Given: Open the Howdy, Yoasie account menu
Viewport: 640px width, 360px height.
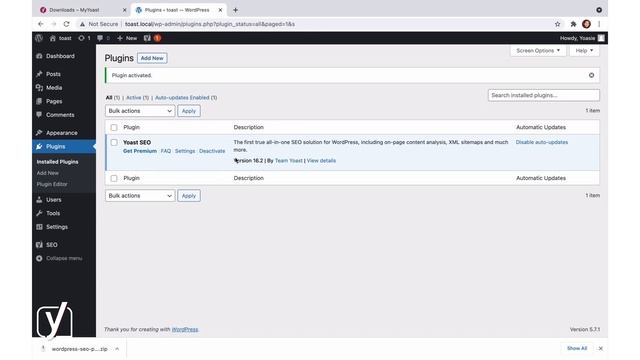Looking at the screenshot, I should tap(582, 38).
